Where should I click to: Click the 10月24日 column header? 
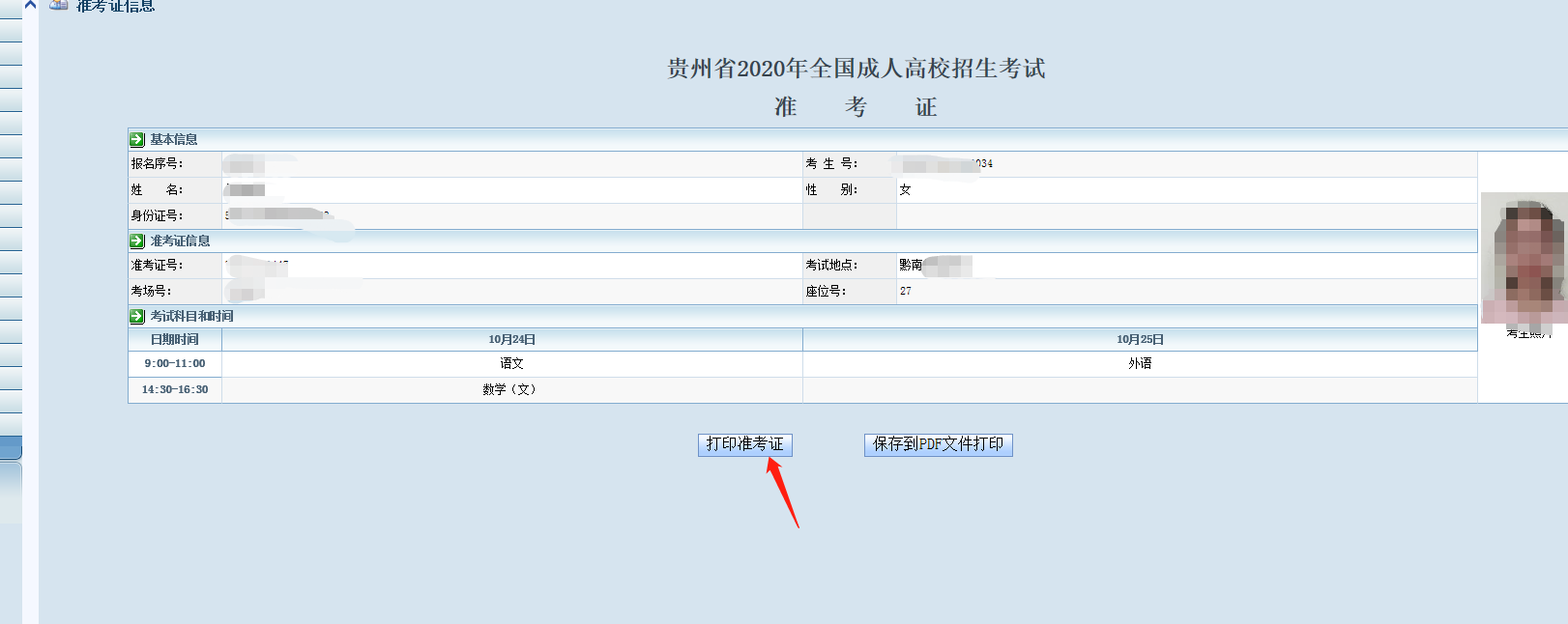[x=511, y=339]
